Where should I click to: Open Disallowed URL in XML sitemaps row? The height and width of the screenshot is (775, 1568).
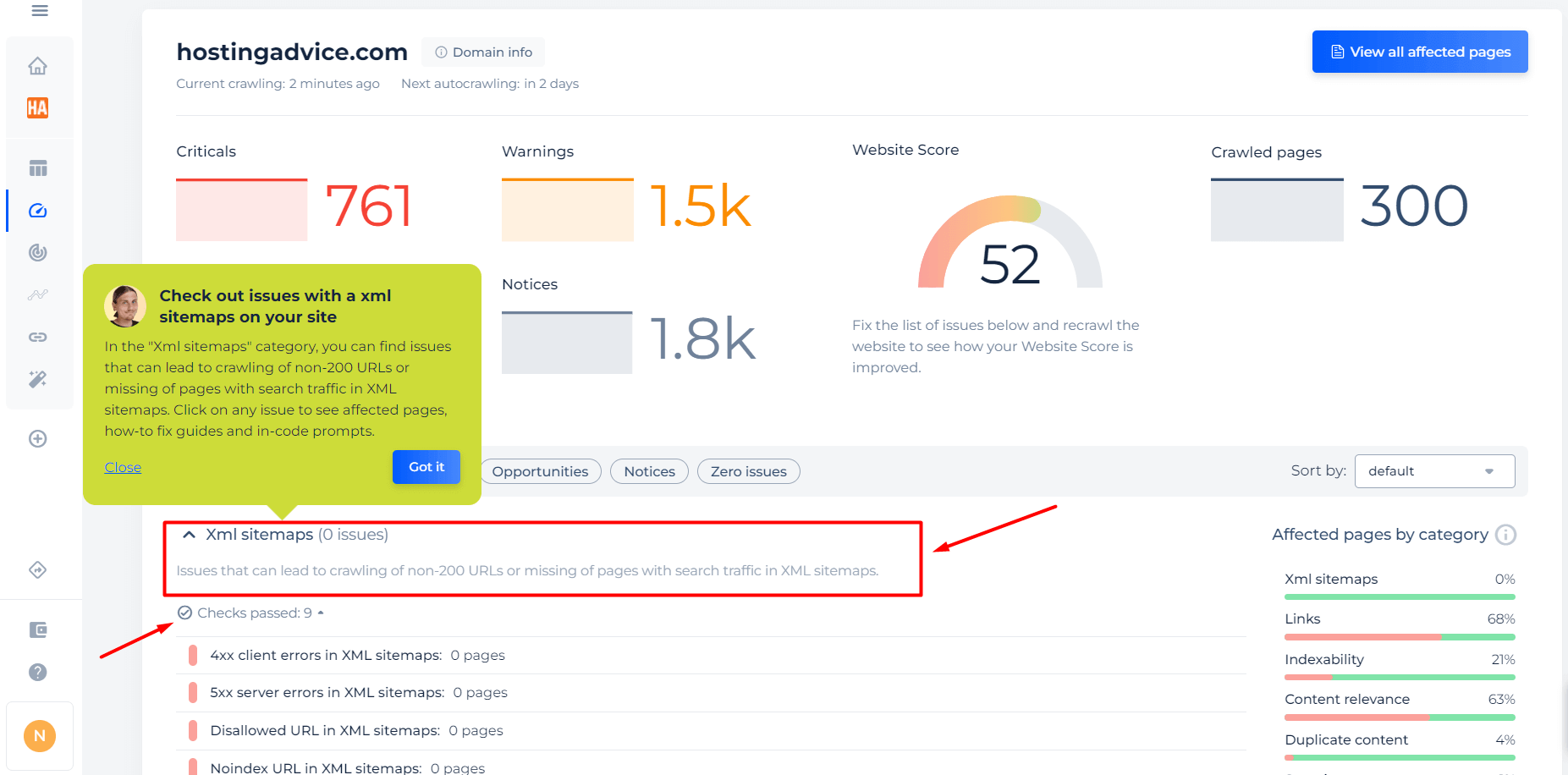tap(711, 730)
